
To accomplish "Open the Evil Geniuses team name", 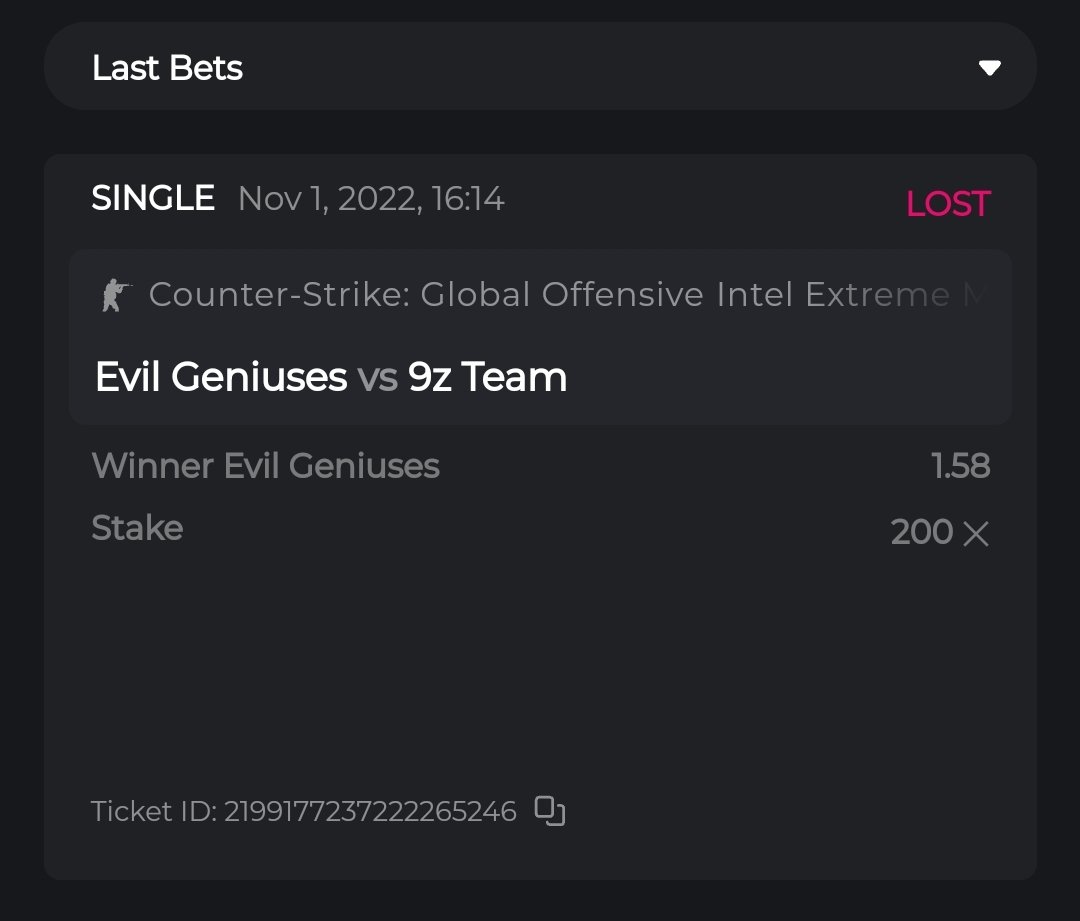I will [221, 377].
